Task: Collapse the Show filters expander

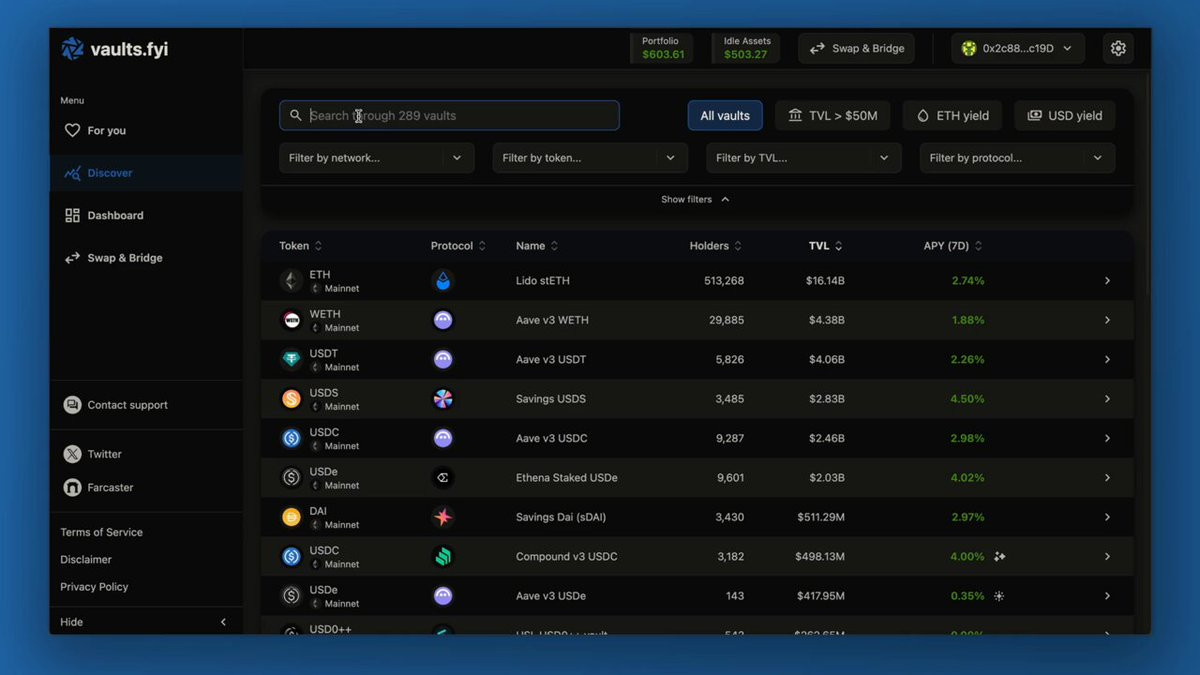Action: [x=695, y=199]
